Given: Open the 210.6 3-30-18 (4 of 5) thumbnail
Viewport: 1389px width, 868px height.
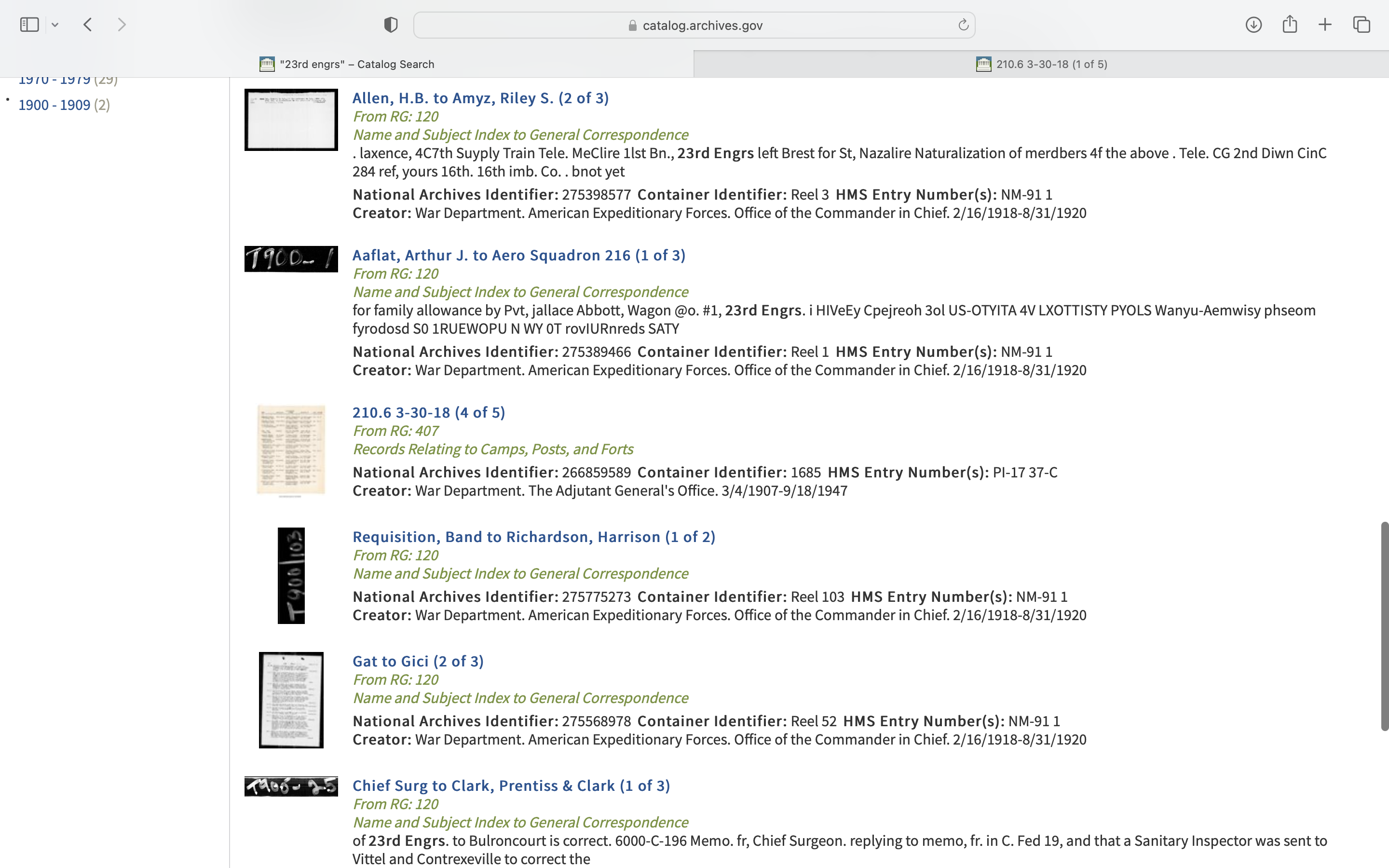Looking at the screenshot, I should coord(291,450).
